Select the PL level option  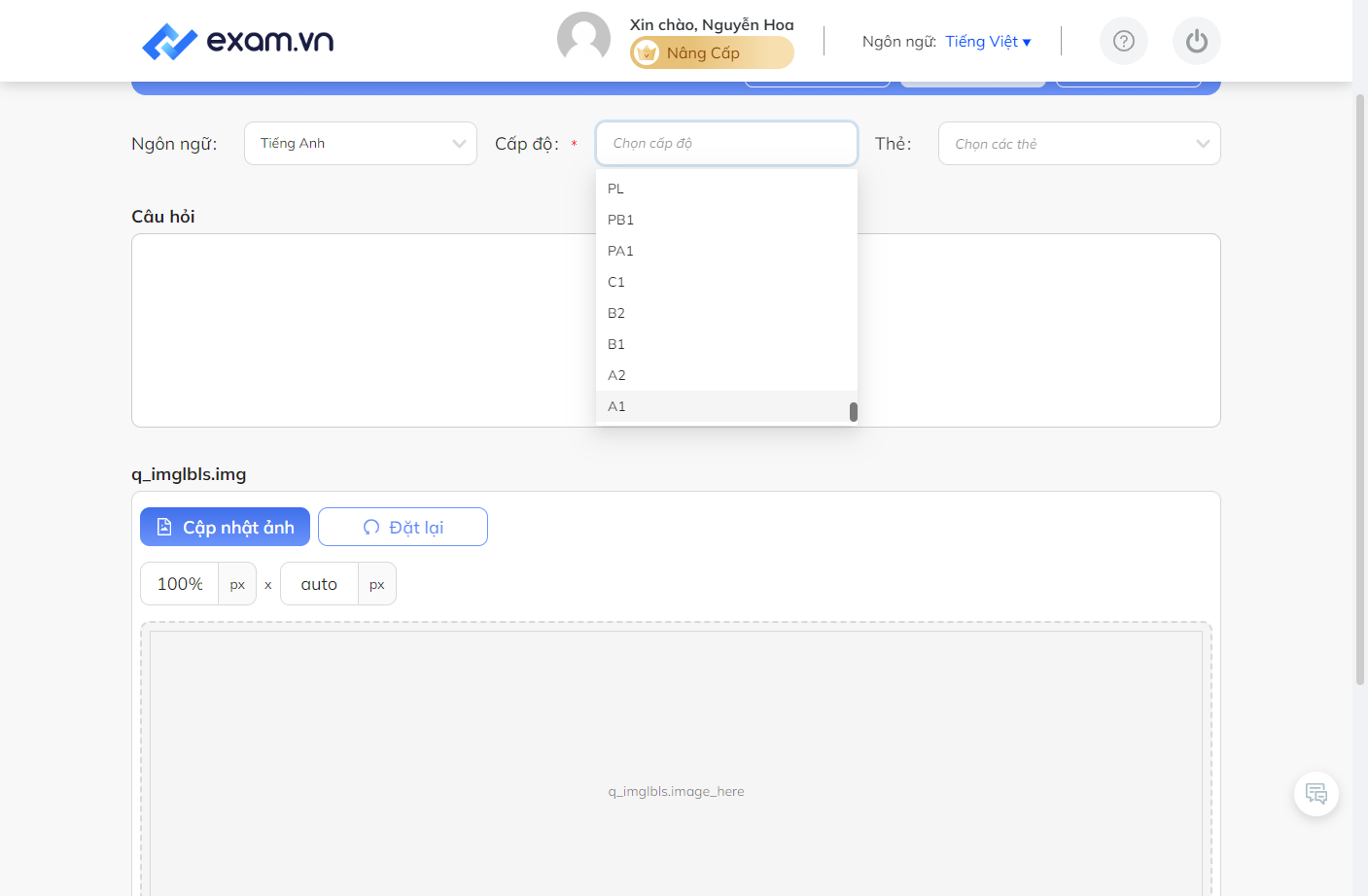coord(726,189)
